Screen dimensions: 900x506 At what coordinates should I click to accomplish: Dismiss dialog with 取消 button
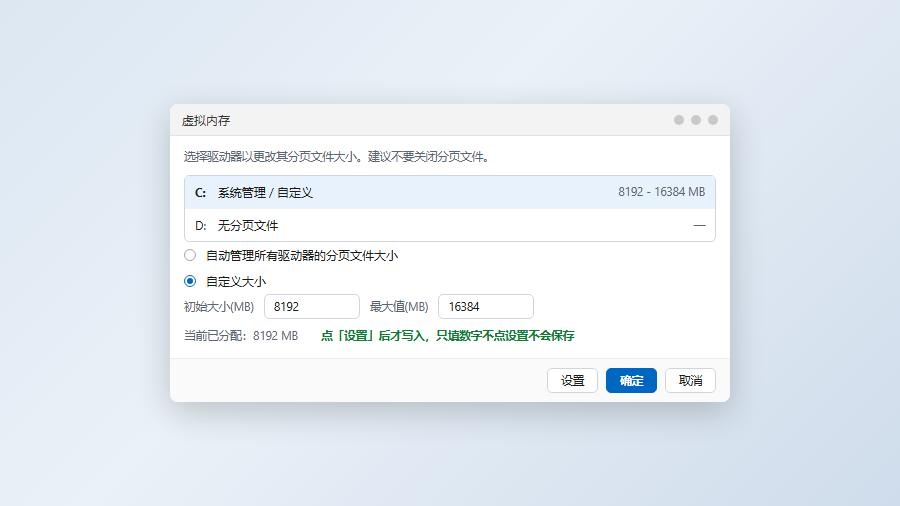(x=690, y=380)
